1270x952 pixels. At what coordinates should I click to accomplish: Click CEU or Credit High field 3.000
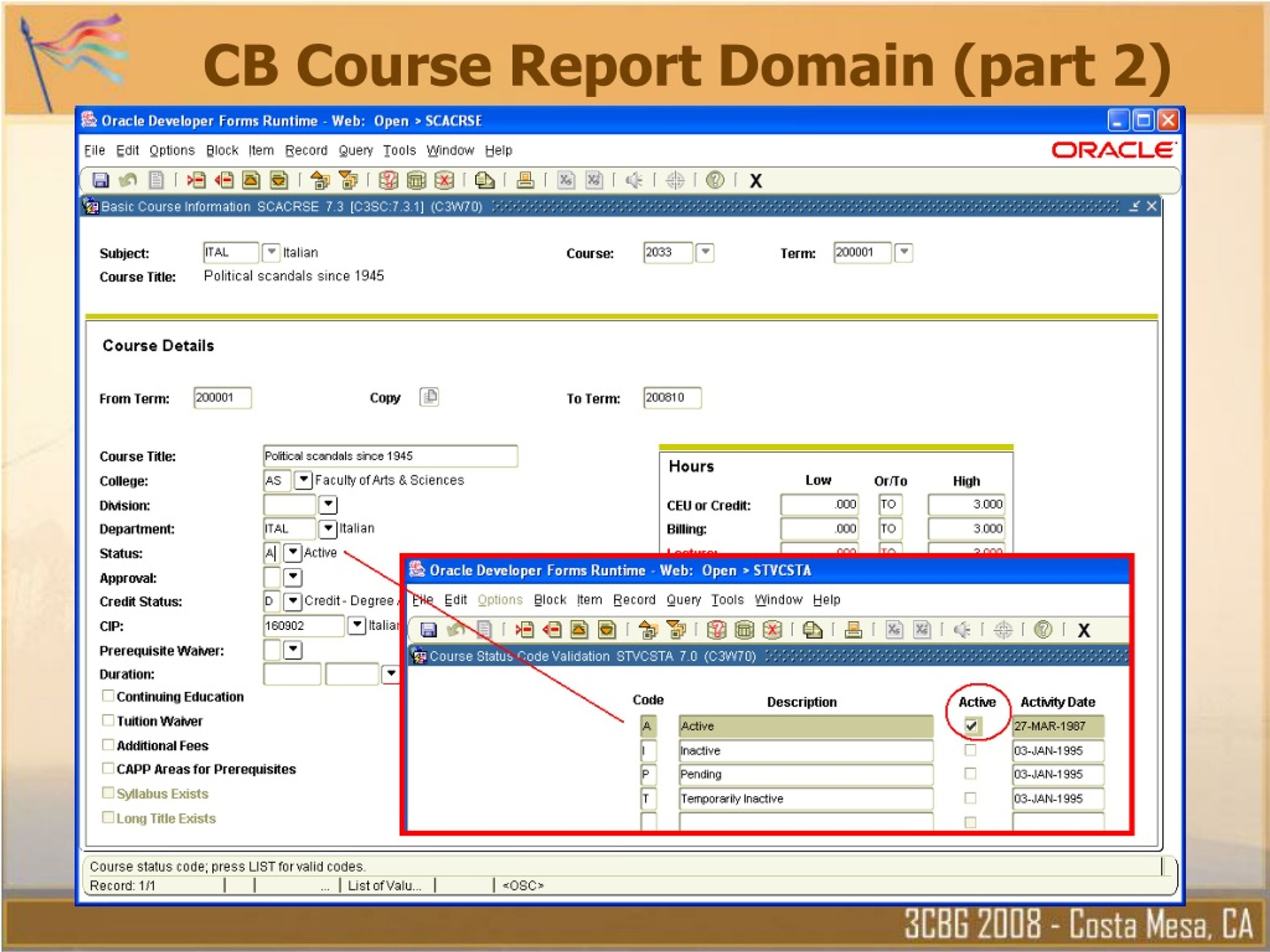click(x=966, y=504)
